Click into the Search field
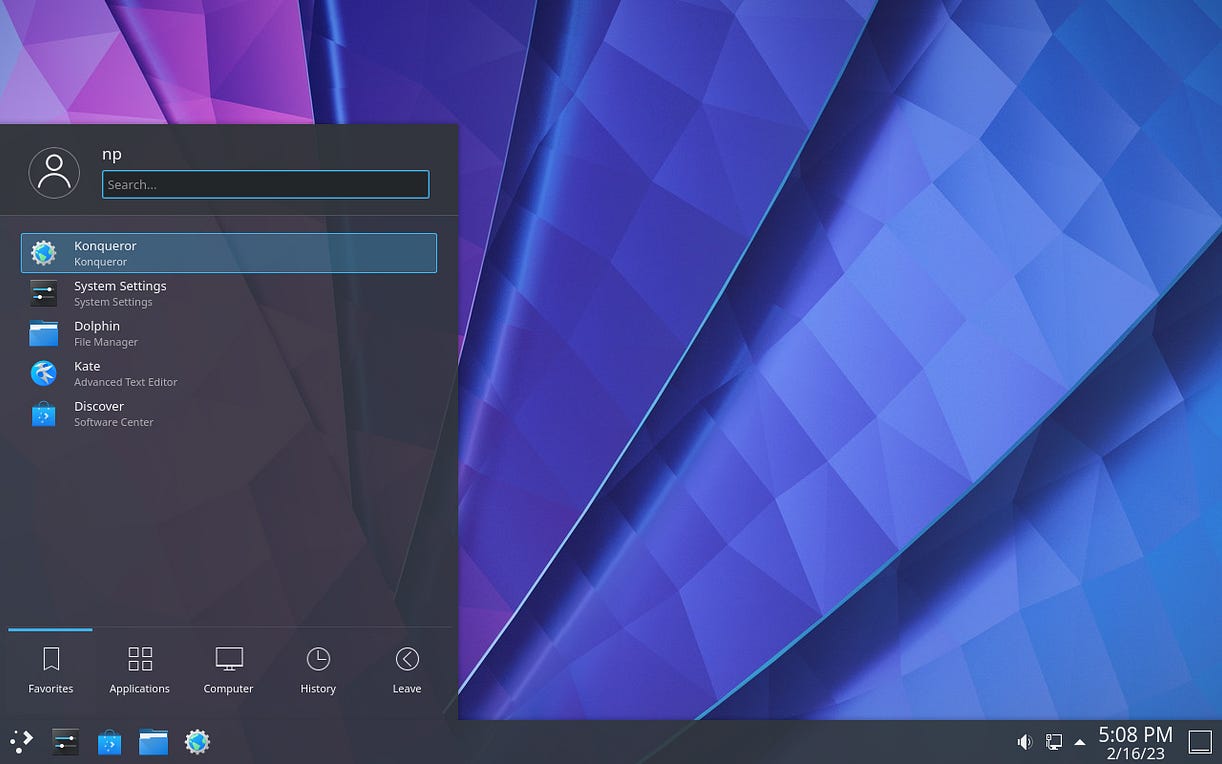This screenshot has height=764, width=1222. pos(266,184)
